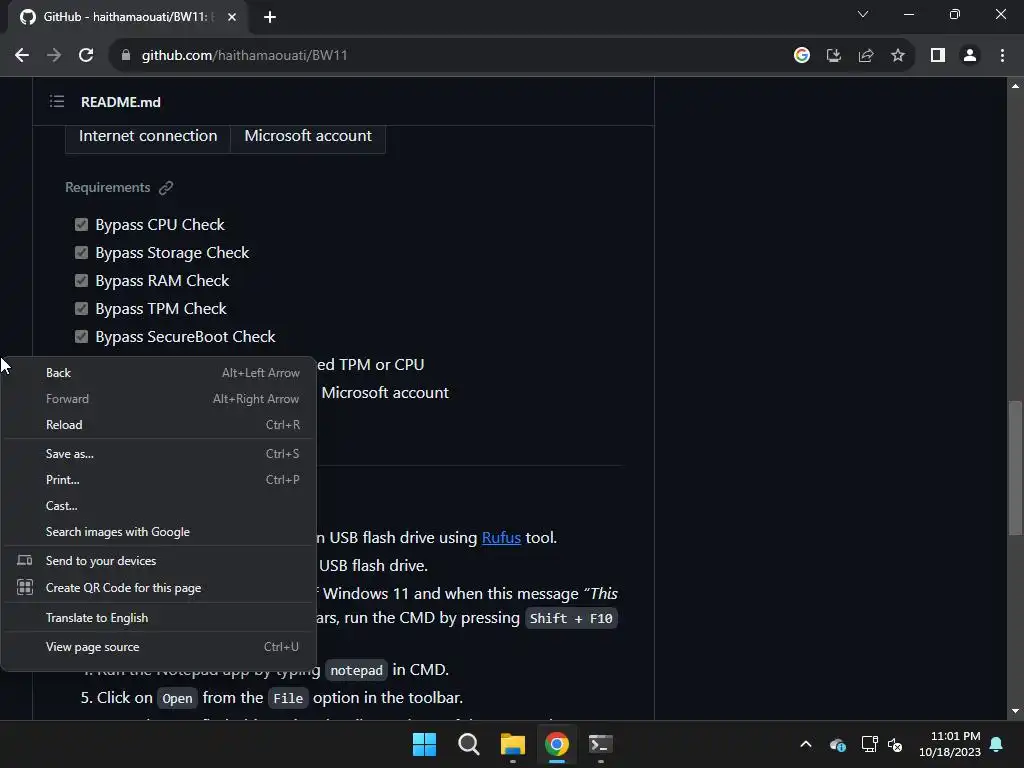This screenshot has height=768, width=1024.
Task: Toggle Bypass SecureBoot Check checkbox
Action: click(81, 337)
